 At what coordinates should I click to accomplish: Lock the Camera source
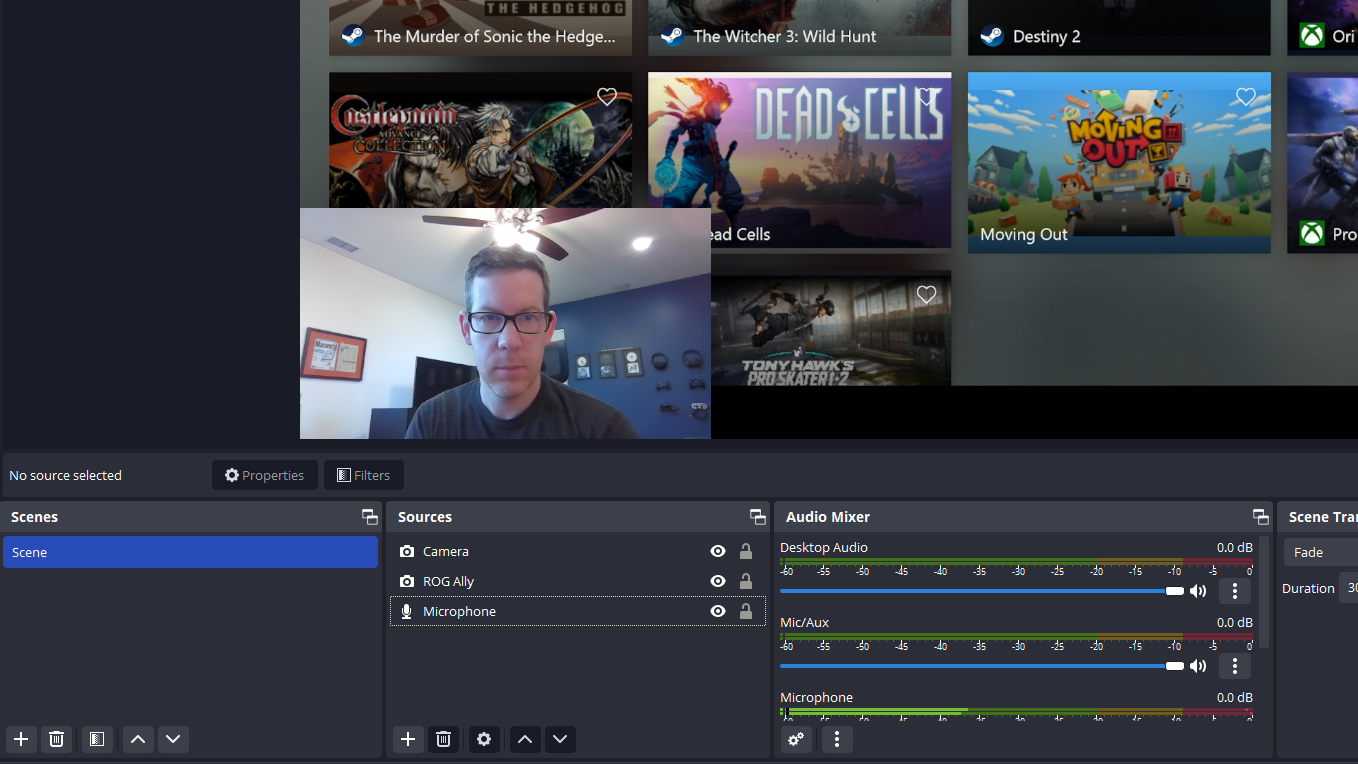[x=746, y=551]
